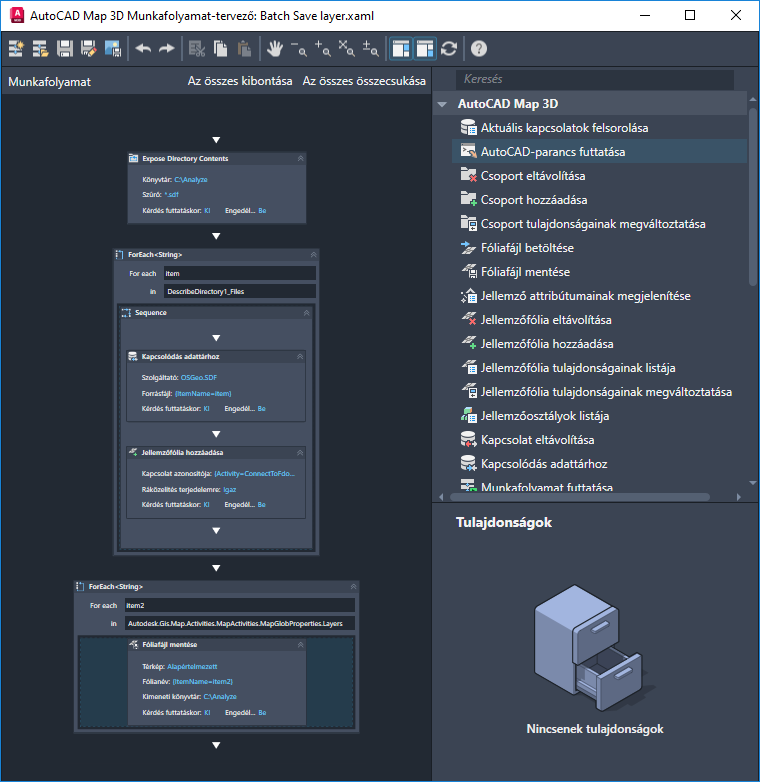Paste the copied activity
The width and height of the screenshot is (760, 782).
(x=244, y=49)
